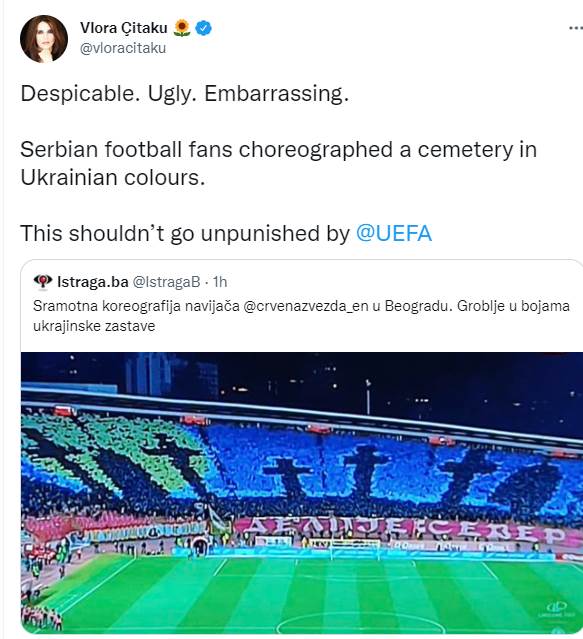Select the 'Serbian football fans choreographed' paragraph
This screenshot has height=639, width=583.
pos(278,163)
